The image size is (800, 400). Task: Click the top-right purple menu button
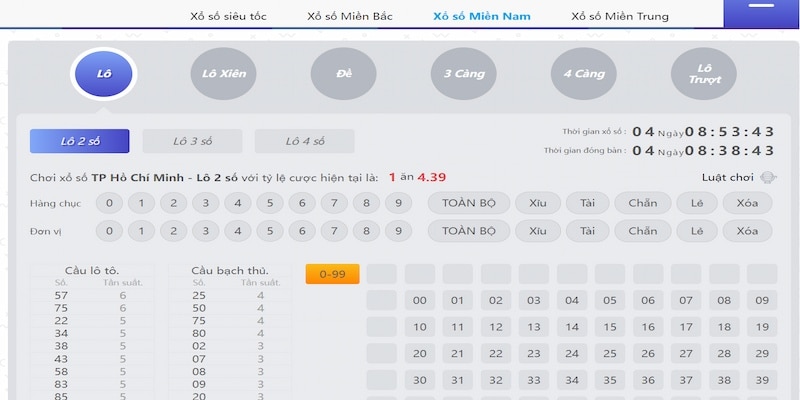point(761,14)
